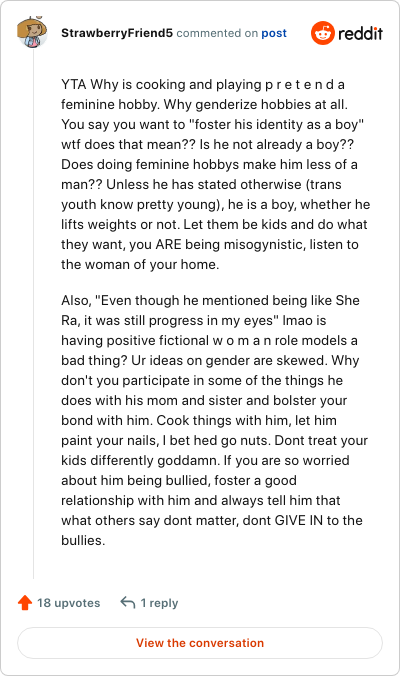The image size is (400, 676).
Task: Click the StrawberryFriend5 user avatar
Action: pyautogui.click(x=32, y=32)
